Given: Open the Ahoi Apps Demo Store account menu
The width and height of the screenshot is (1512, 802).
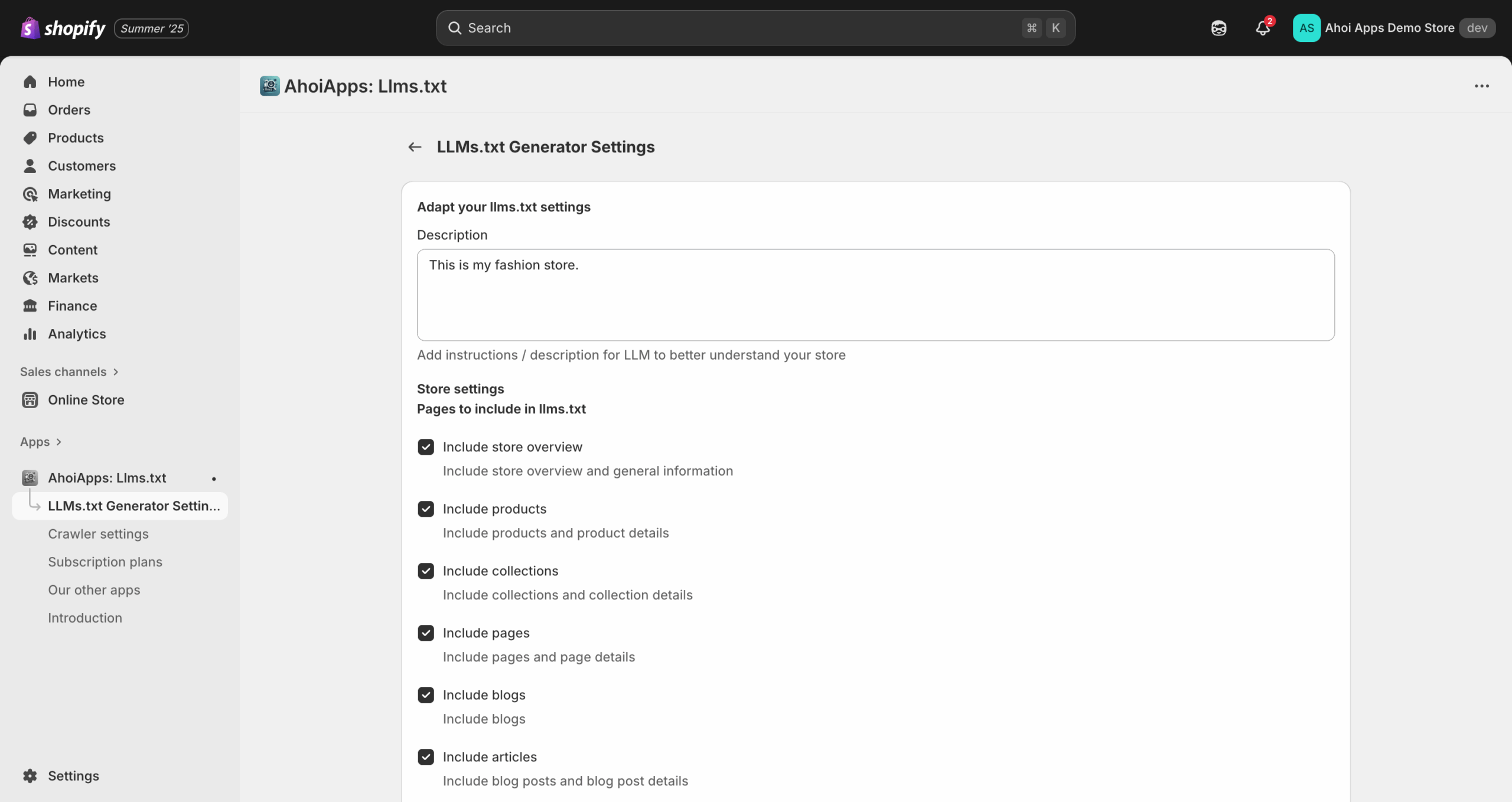Looking at the screenshot, I should click(1394, 28).
